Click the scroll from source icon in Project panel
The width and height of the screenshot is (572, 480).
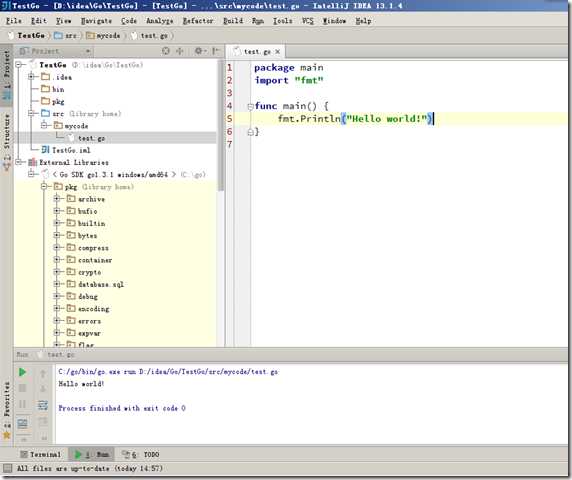coord(166,51)
